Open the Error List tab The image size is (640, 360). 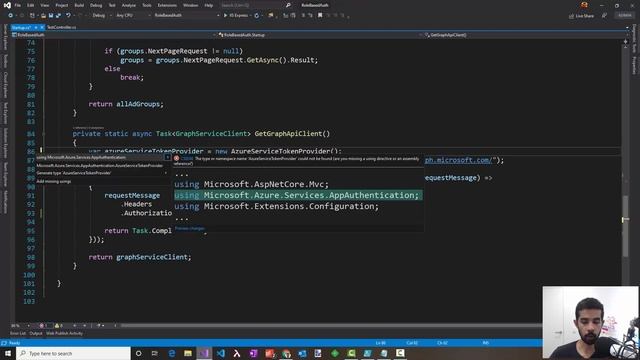[18, 333]
